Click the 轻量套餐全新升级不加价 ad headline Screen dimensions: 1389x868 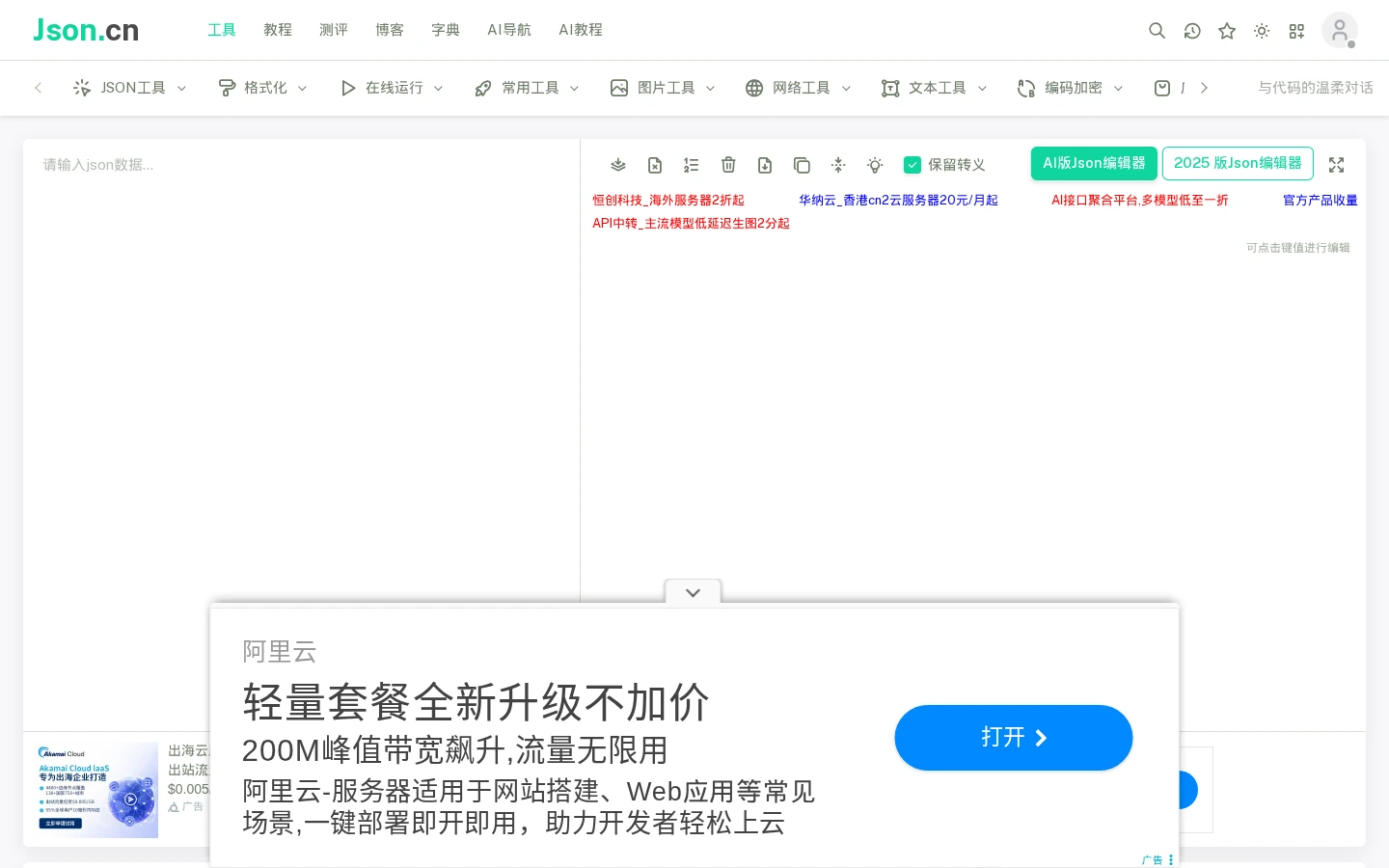476,702
